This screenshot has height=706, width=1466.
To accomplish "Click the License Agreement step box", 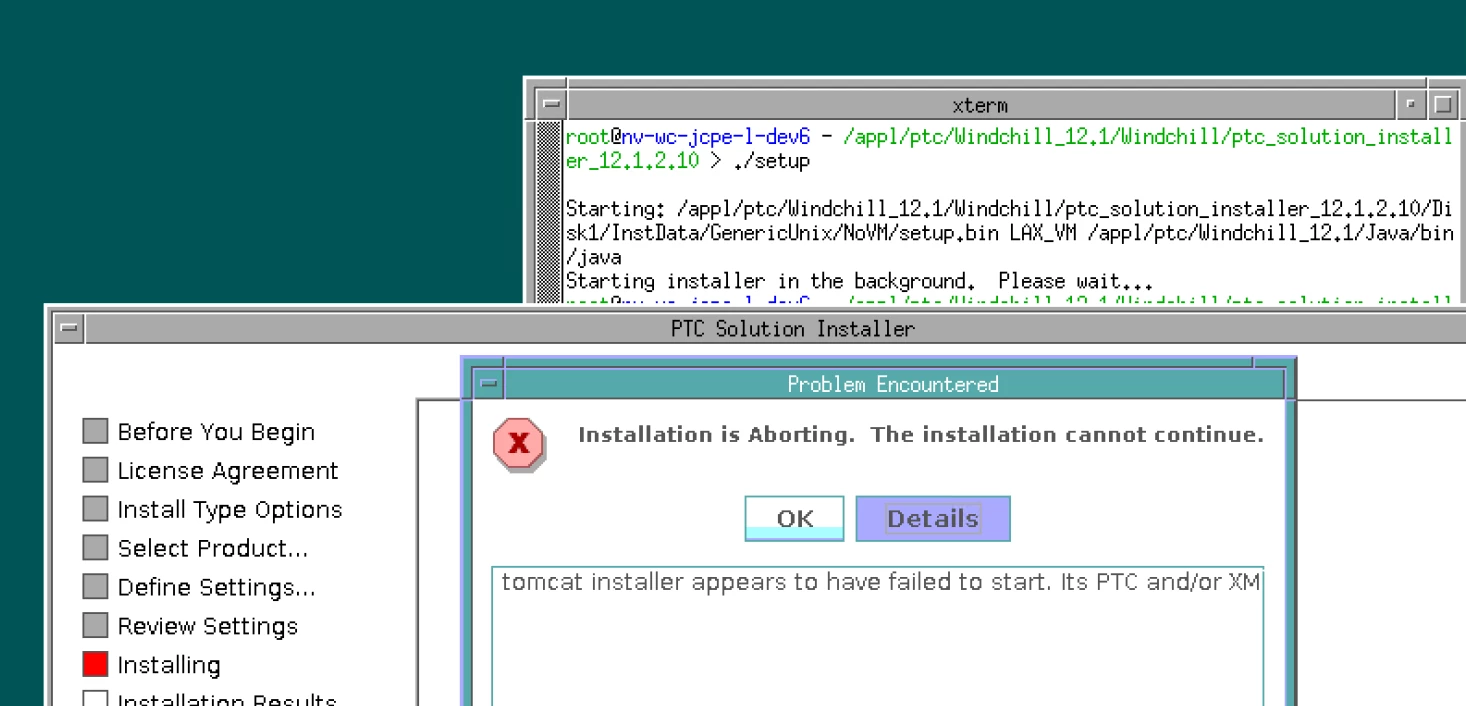I will point(95,470).
